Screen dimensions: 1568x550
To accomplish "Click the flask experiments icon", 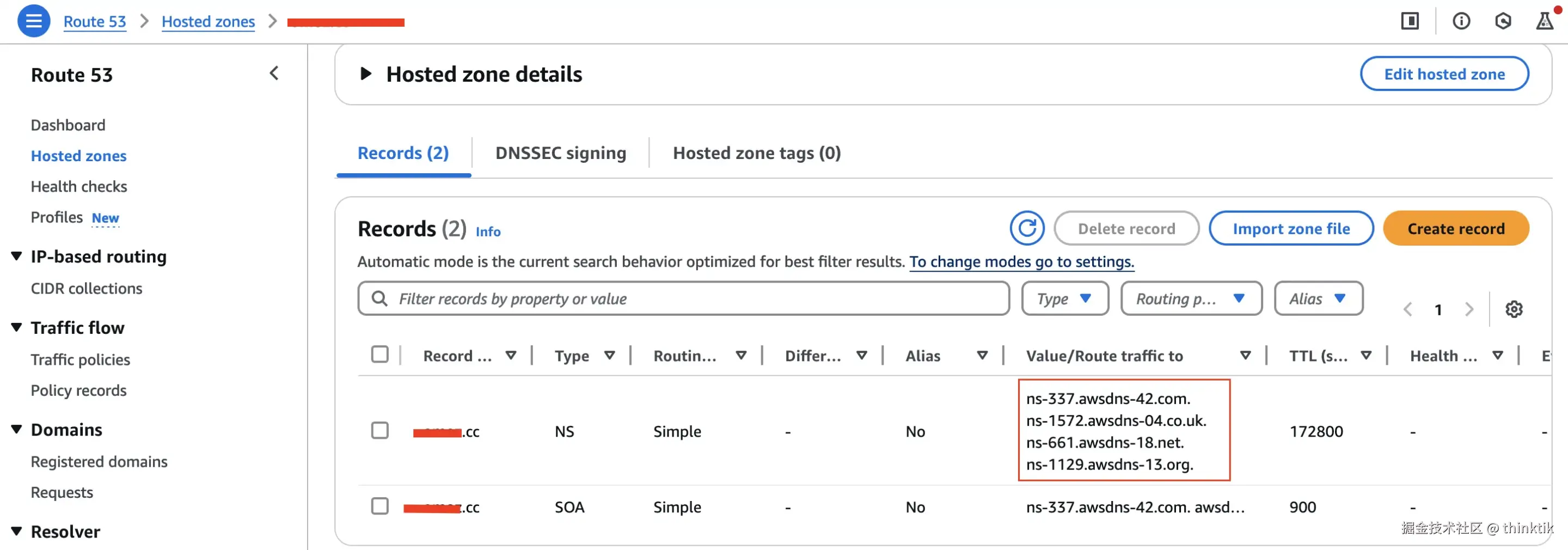I will pyautogui.click(x=1543, y=21).
